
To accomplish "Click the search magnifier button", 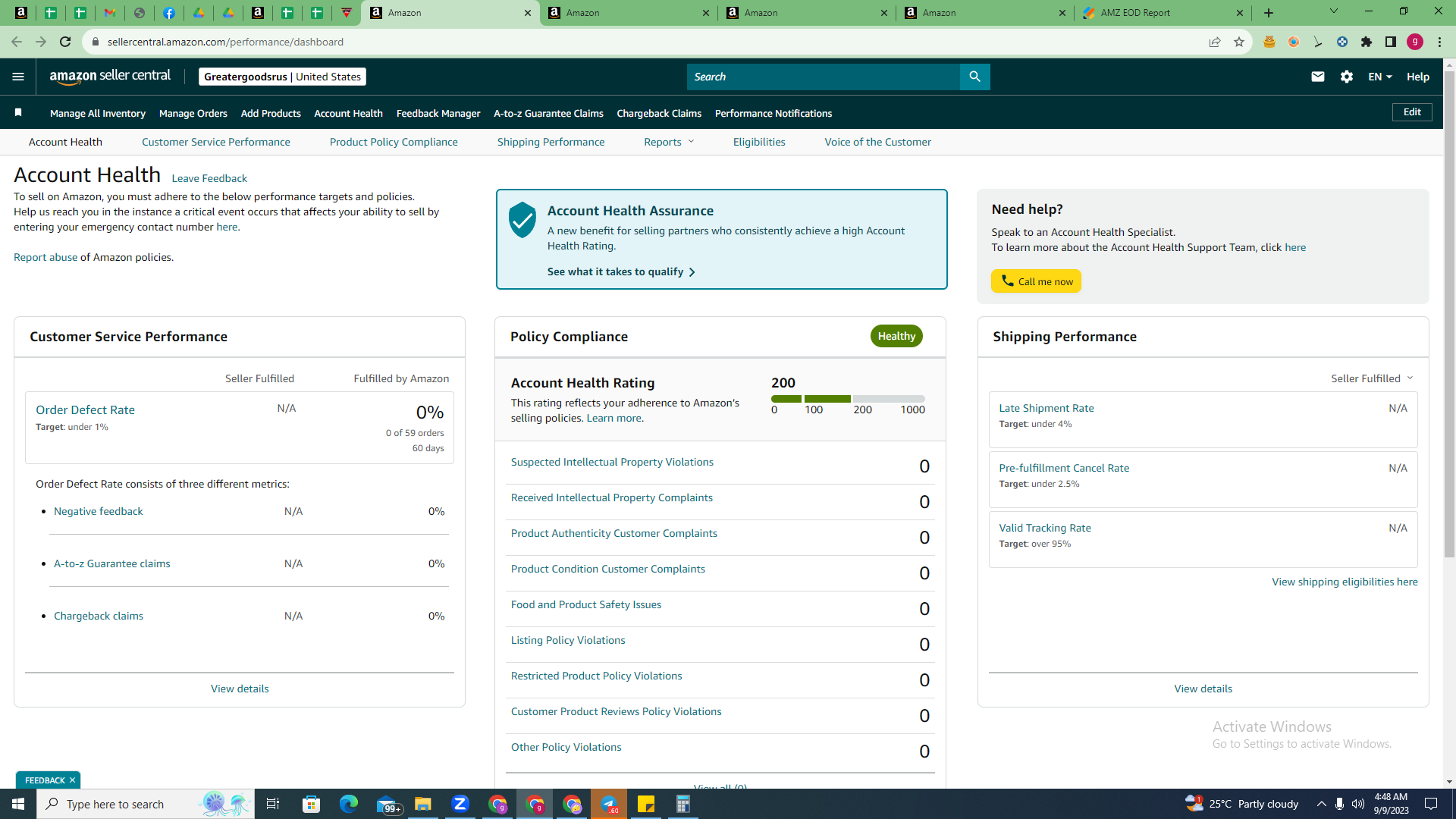I will [x=974, y=77].
